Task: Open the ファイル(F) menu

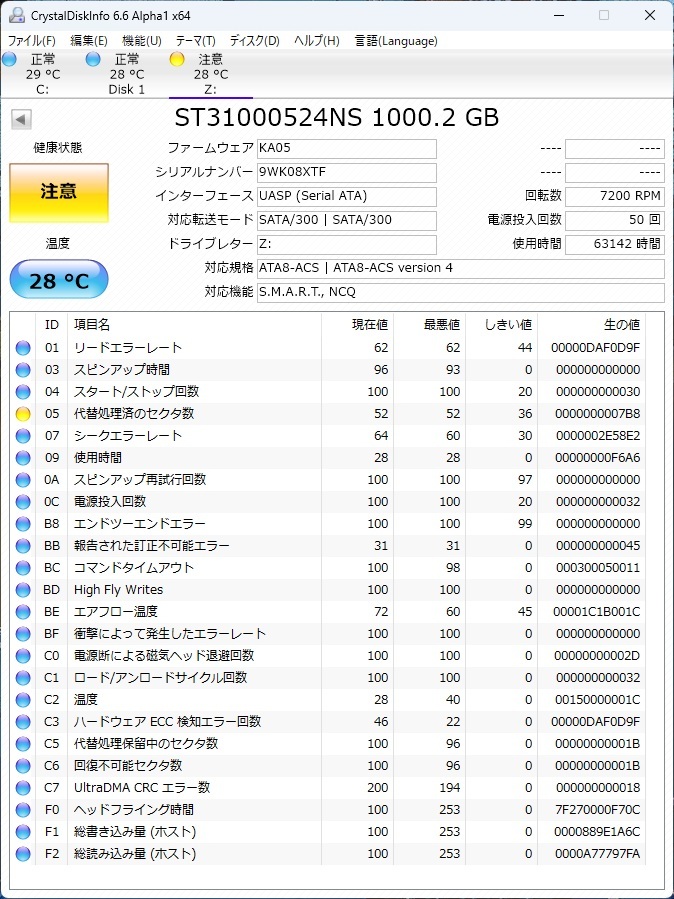Action: [x=32, y=41]
